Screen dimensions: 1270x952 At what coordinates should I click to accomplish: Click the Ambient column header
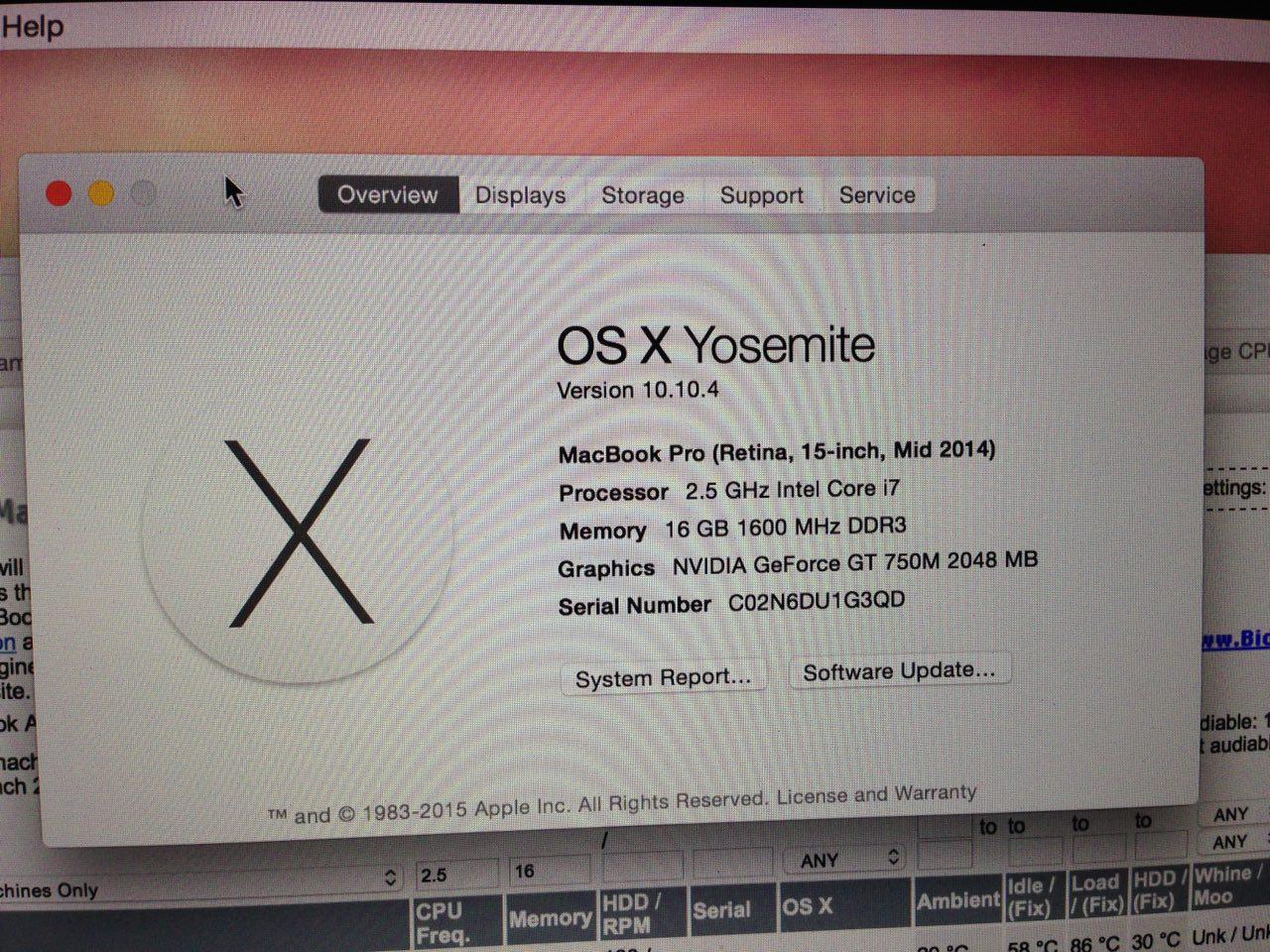point(958,900)
